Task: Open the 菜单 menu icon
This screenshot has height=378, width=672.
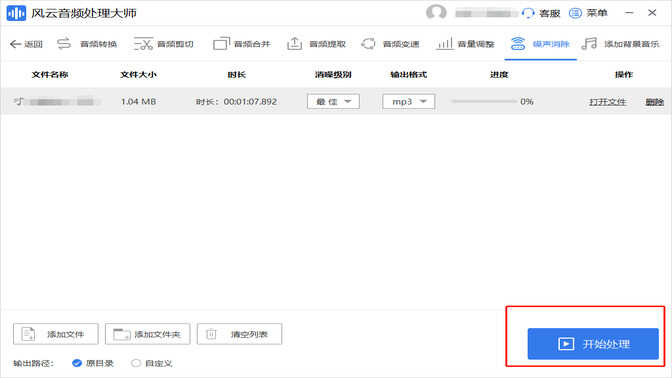Action: [x=575, y=13]
